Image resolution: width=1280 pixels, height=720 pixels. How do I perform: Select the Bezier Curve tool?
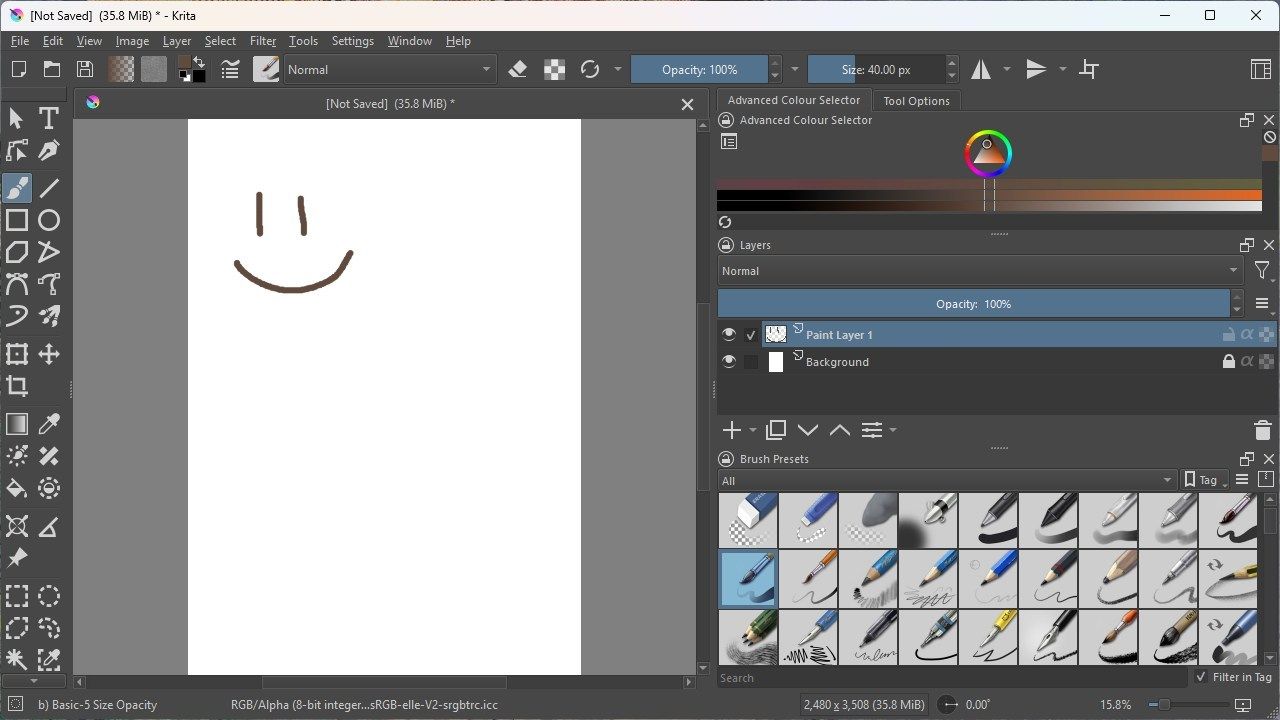pyautogui.click(x=17, y=284)
